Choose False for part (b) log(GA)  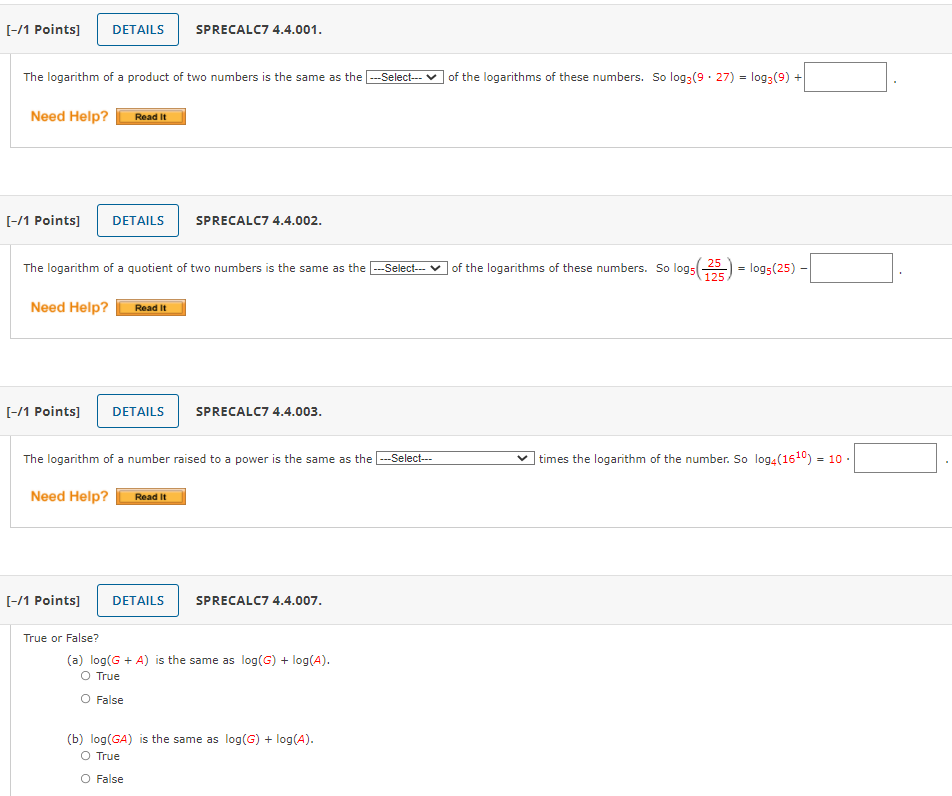point(86,779)
